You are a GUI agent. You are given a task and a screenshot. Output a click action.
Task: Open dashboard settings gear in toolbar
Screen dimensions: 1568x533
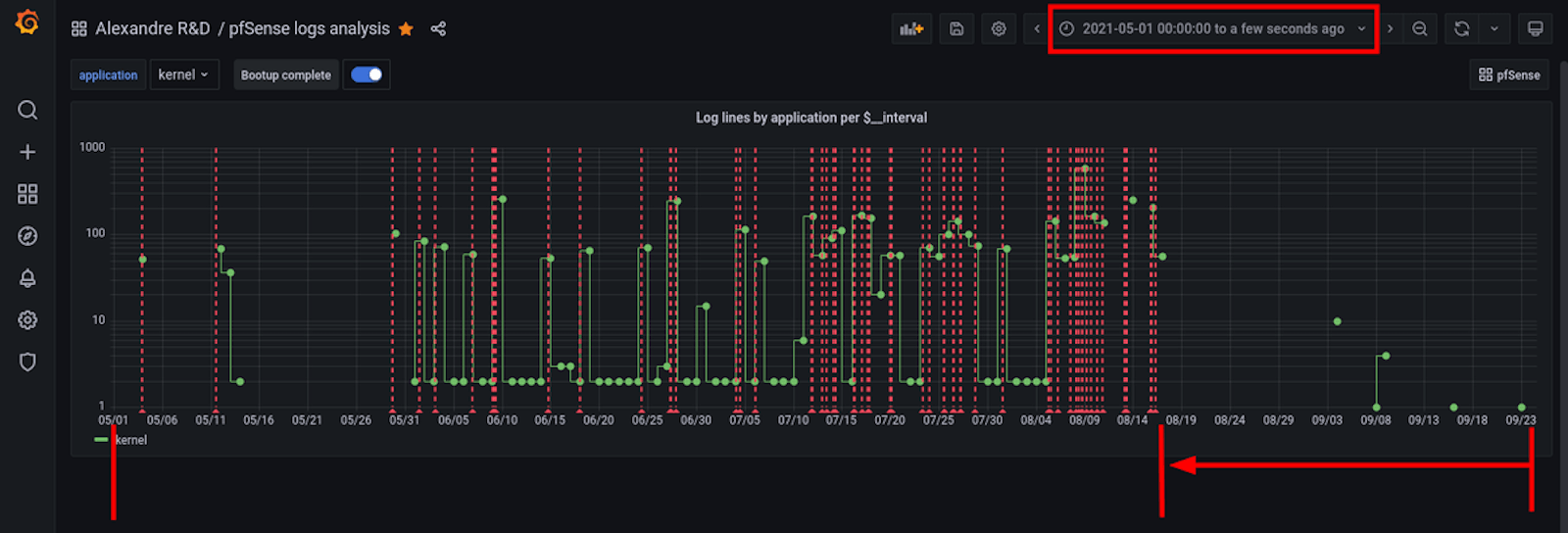click(x=999, y=29)
